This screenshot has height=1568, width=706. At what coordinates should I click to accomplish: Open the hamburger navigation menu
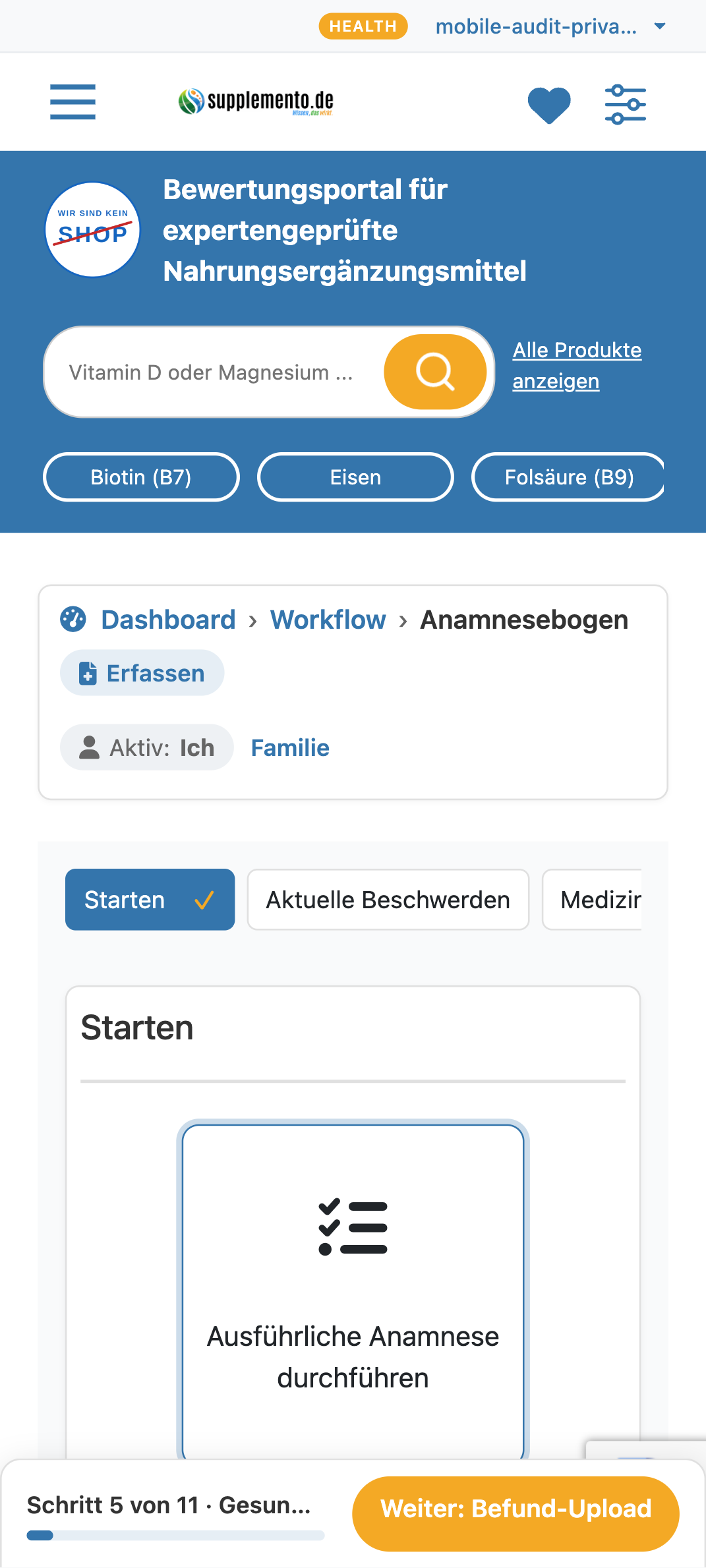click(73, 102)
